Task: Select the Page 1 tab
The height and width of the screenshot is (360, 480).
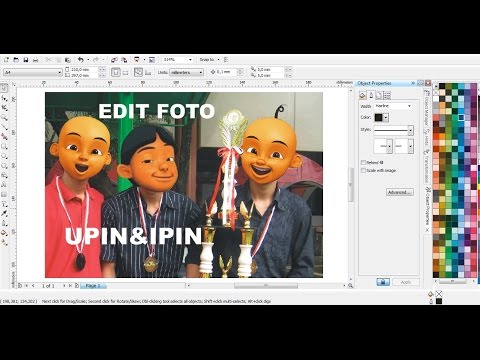Action: coord(93,286)
